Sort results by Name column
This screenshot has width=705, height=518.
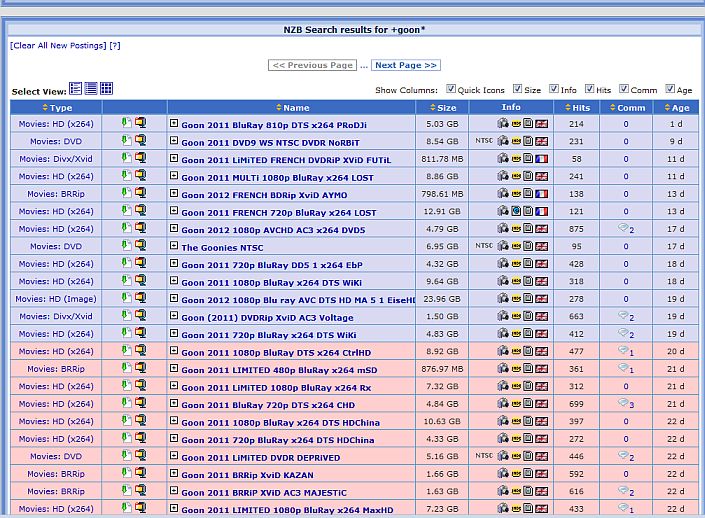[293, 107]
